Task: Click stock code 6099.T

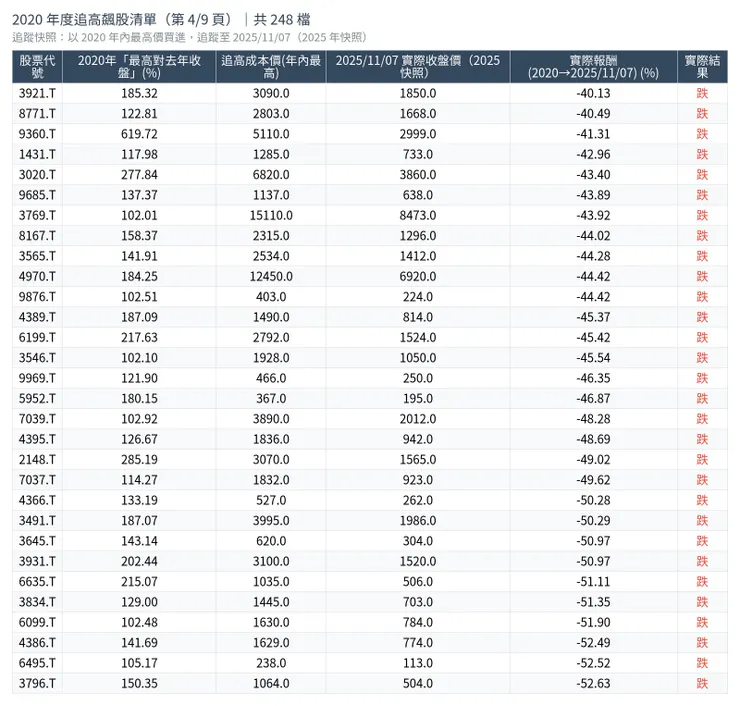Action: pos(37,622)
